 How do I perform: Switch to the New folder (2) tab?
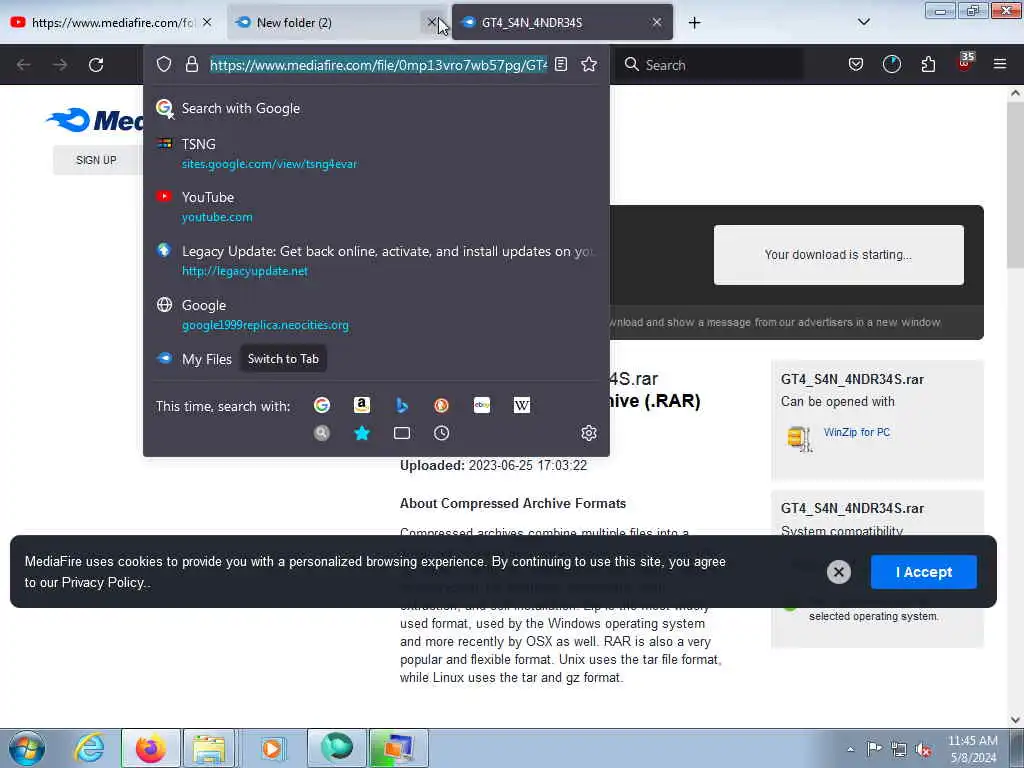pyautogui.click(x=327, y=22)
